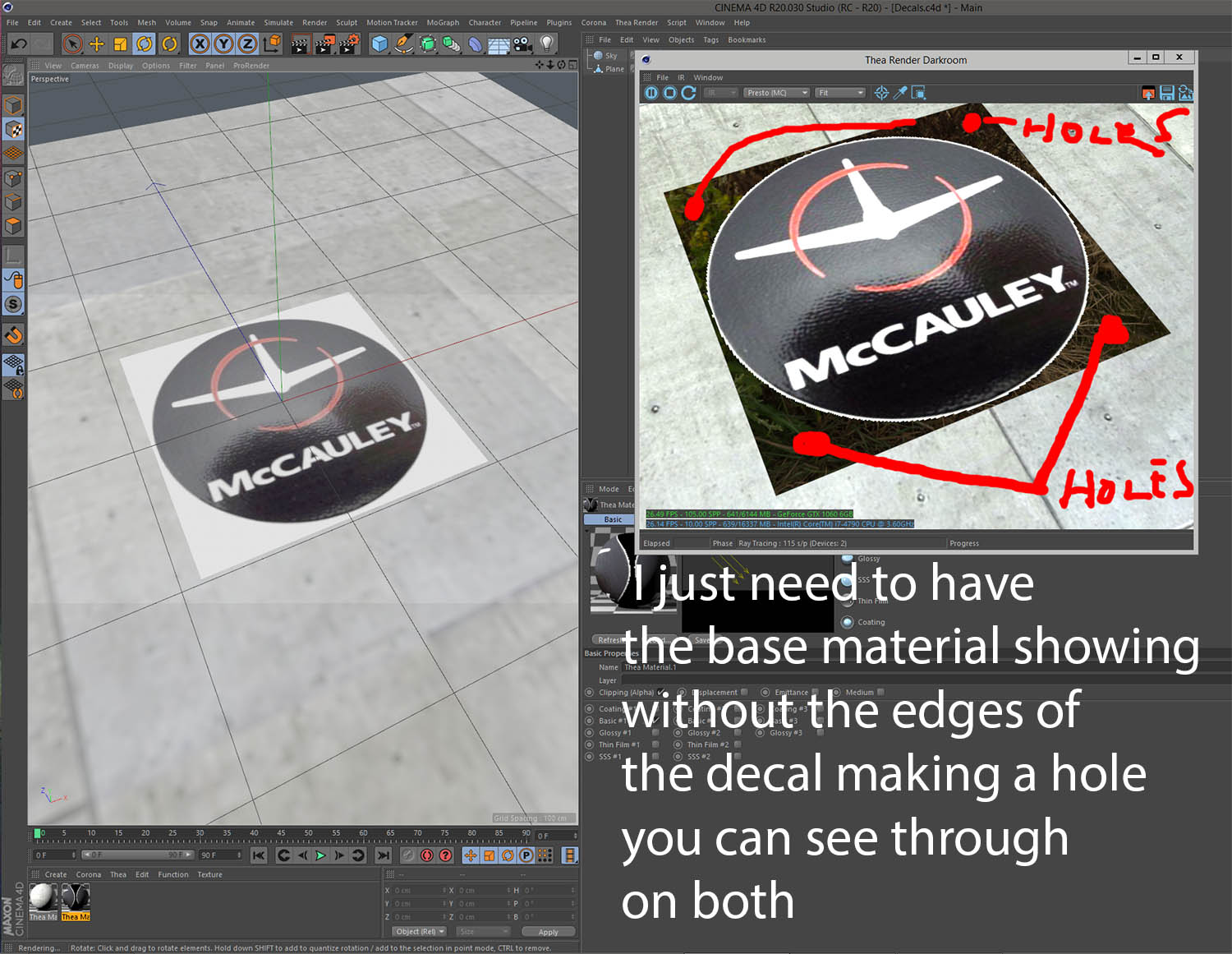Enable the Thin Film #1 checkbox

coord(655,744)
